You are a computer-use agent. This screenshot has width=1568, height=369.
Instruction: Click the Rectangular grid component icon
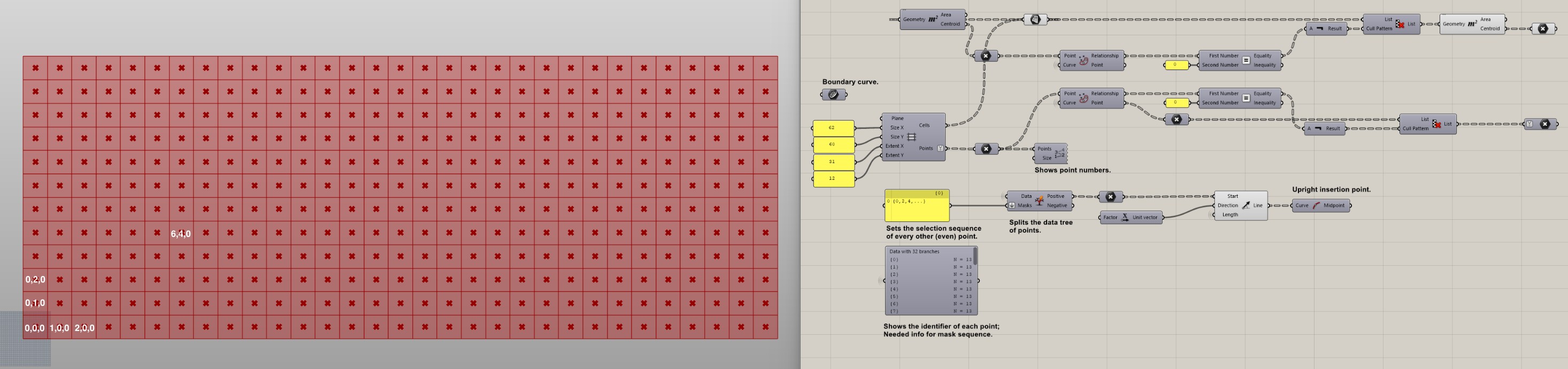tap(911, 137)
